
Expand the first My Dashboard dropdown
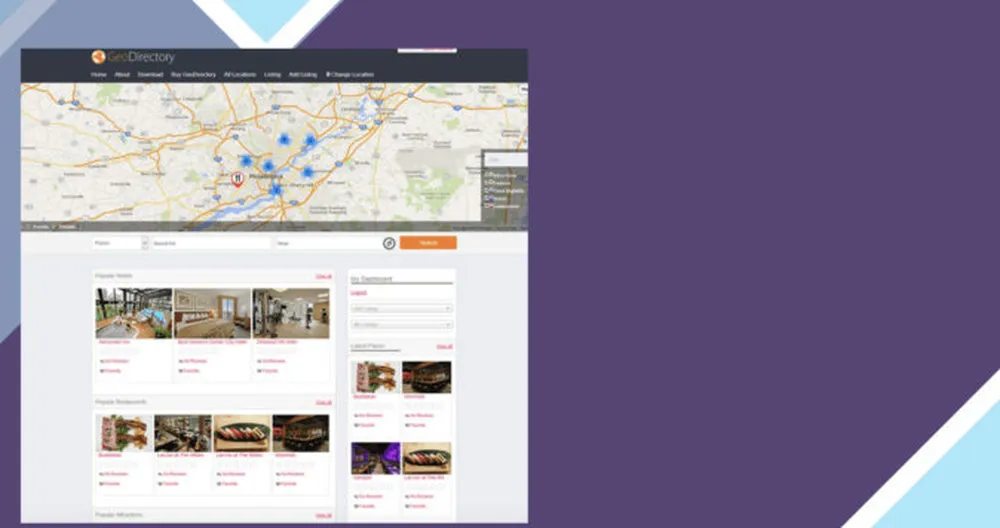tap(401, 309)
